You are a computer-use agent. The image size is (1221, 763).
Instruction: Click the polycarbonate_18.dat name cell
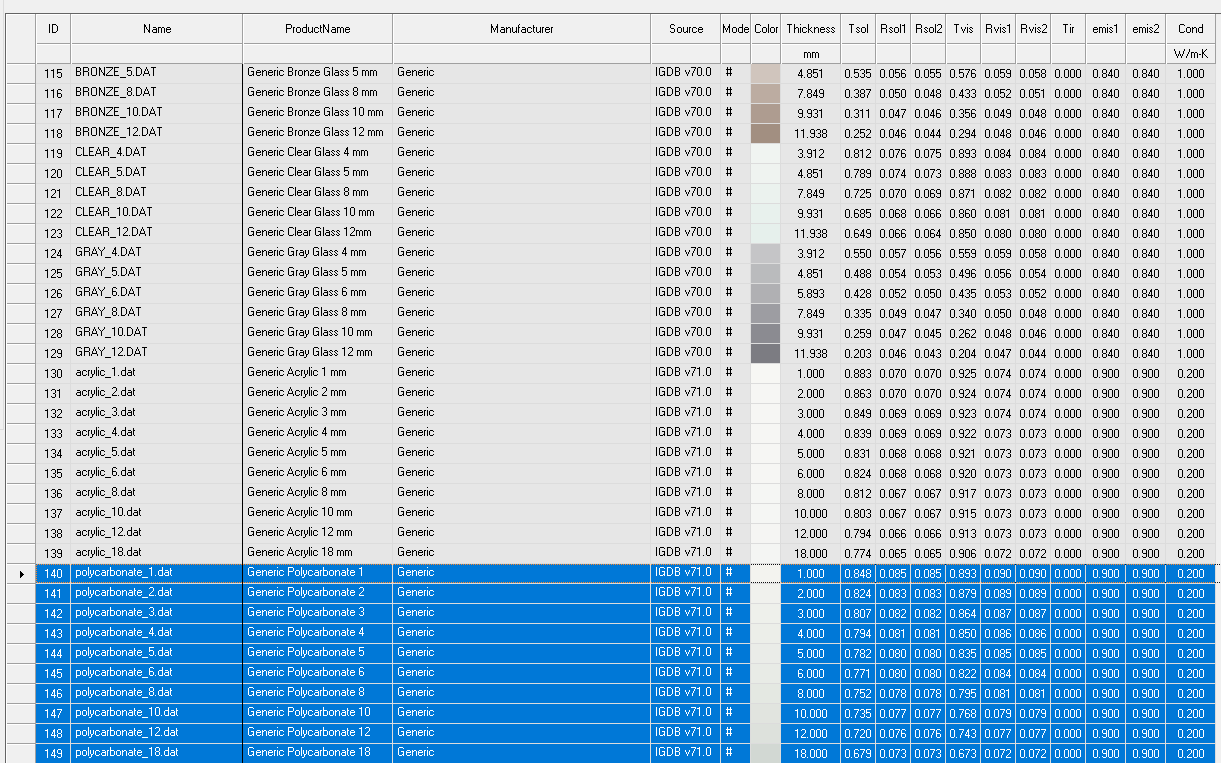(x=157, y=753)
